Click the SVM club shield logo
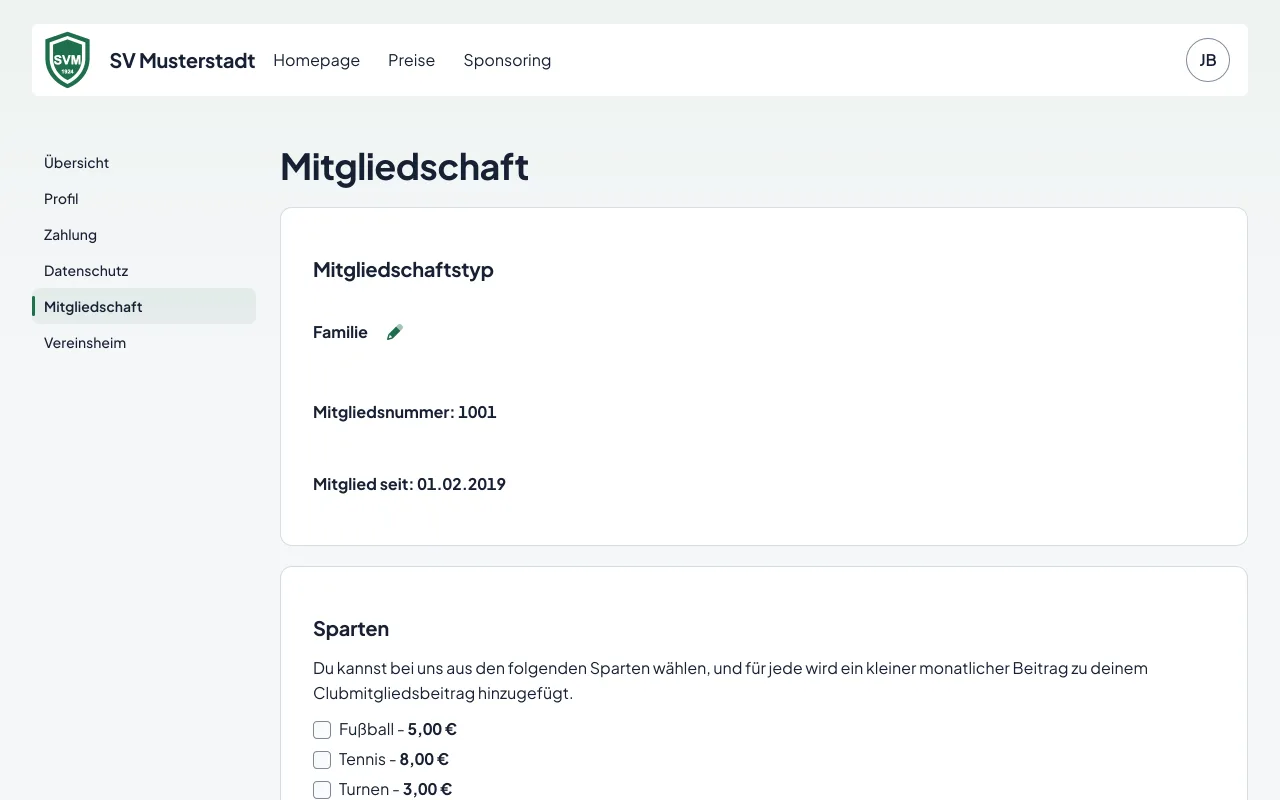The height and width of the screenshot is (800, 1280). (x=68, y=60)
